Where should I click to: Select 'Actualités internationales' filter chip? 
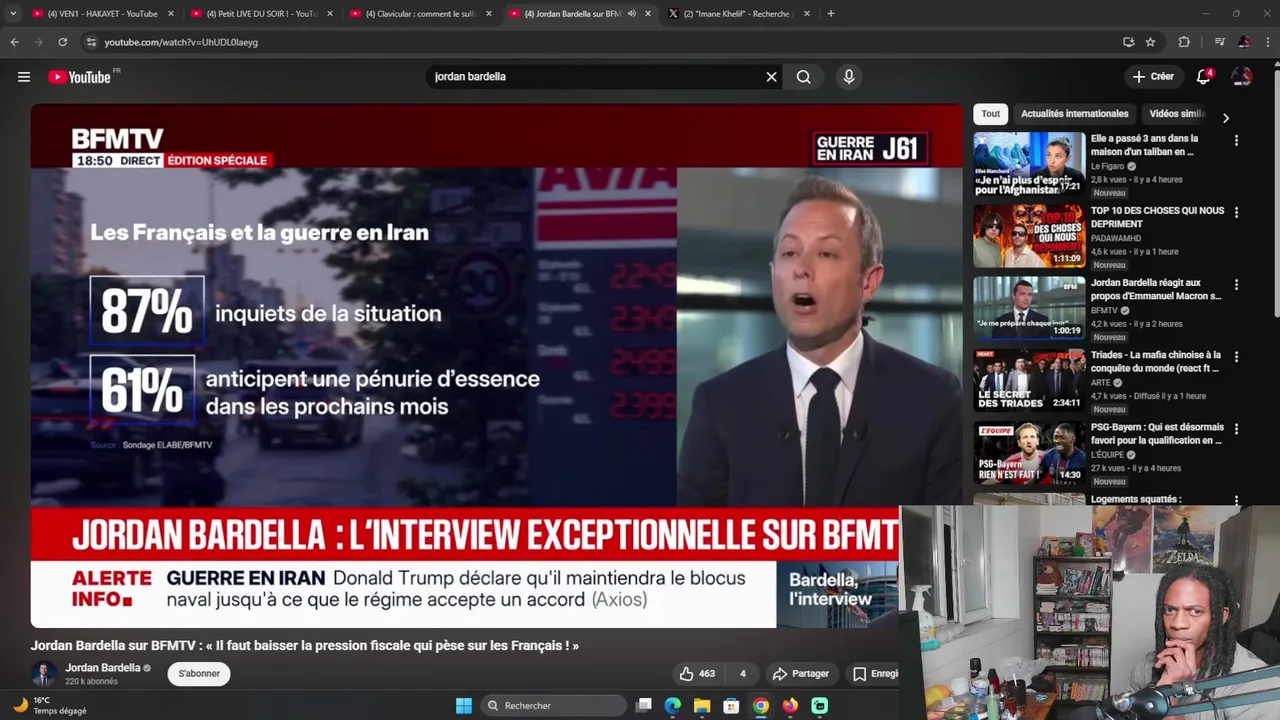coord(1074,114)
